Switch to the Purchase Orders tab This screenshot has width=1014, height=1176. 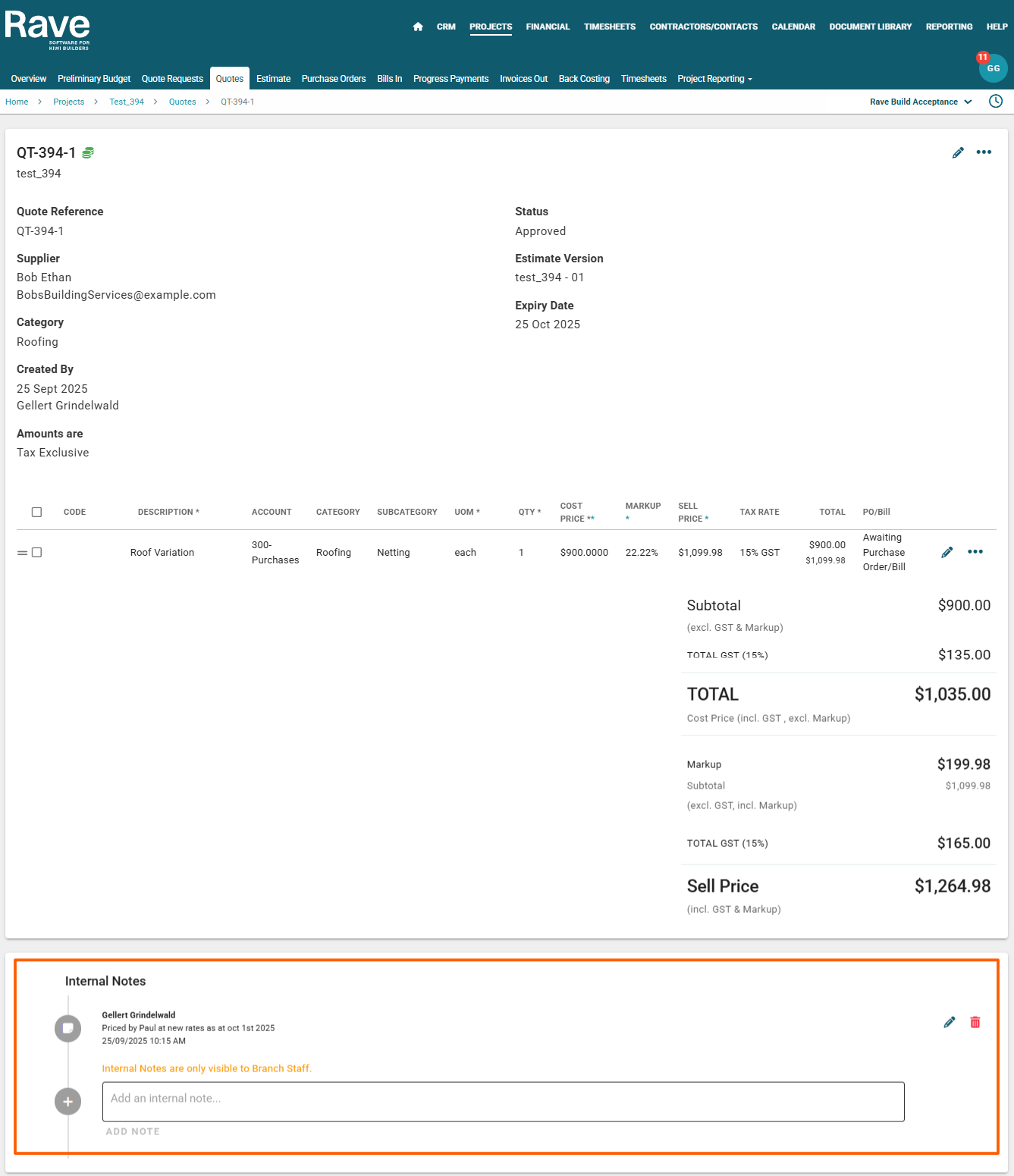coord(333,79)
